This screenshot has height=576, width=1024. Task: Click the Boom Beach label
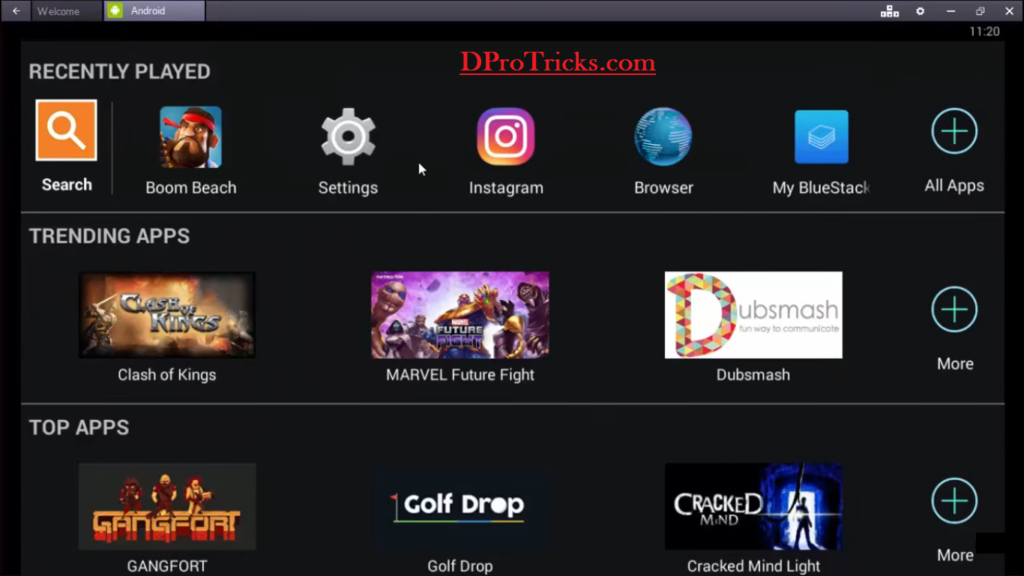tap(191, 188)
